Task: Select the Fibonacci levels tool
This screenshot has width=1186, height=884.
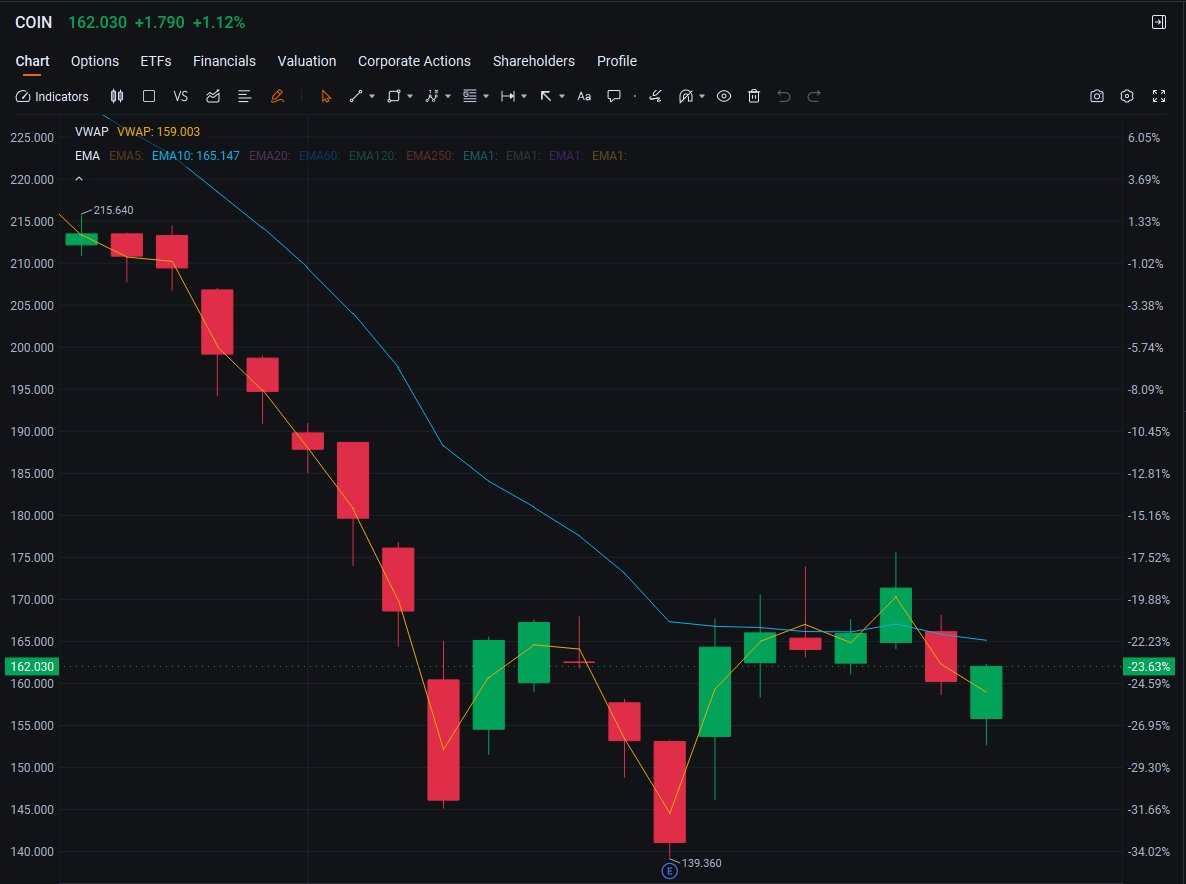Action: pyautogui.click(x=470, y=96)
